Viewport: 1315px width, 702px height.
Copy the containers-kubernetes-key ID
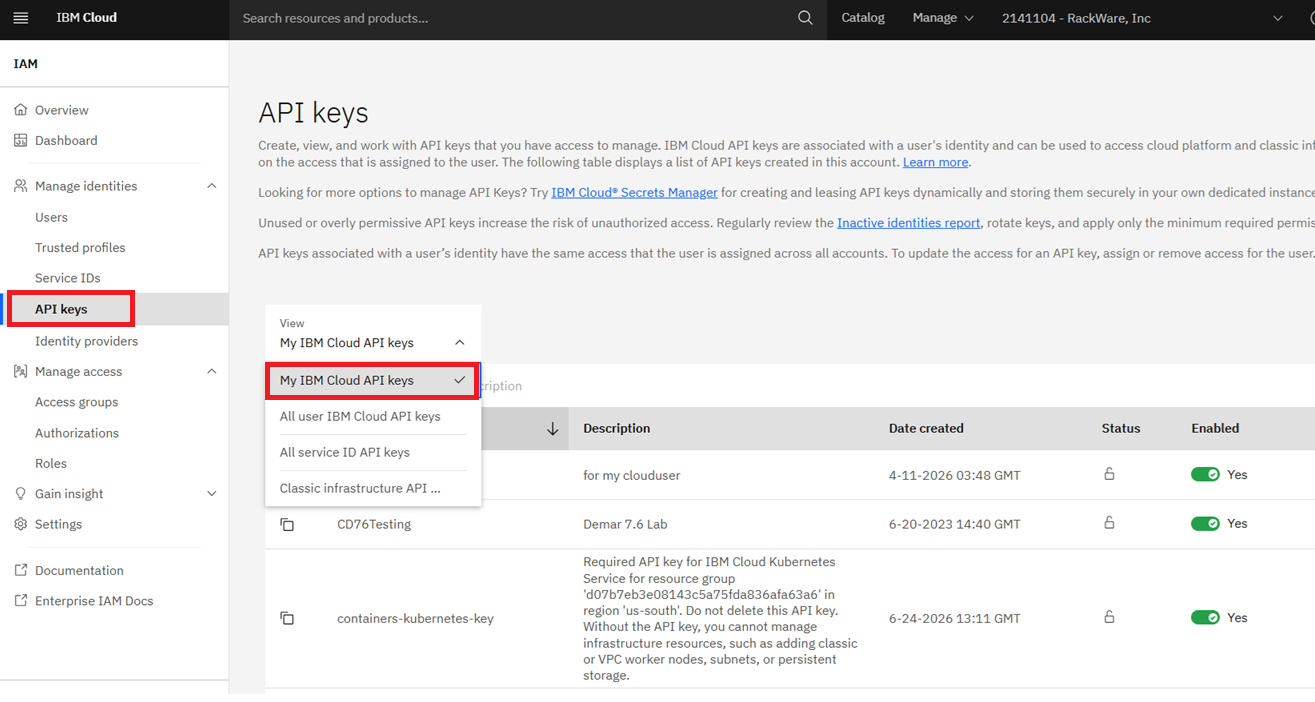click(x=287, y=618)
